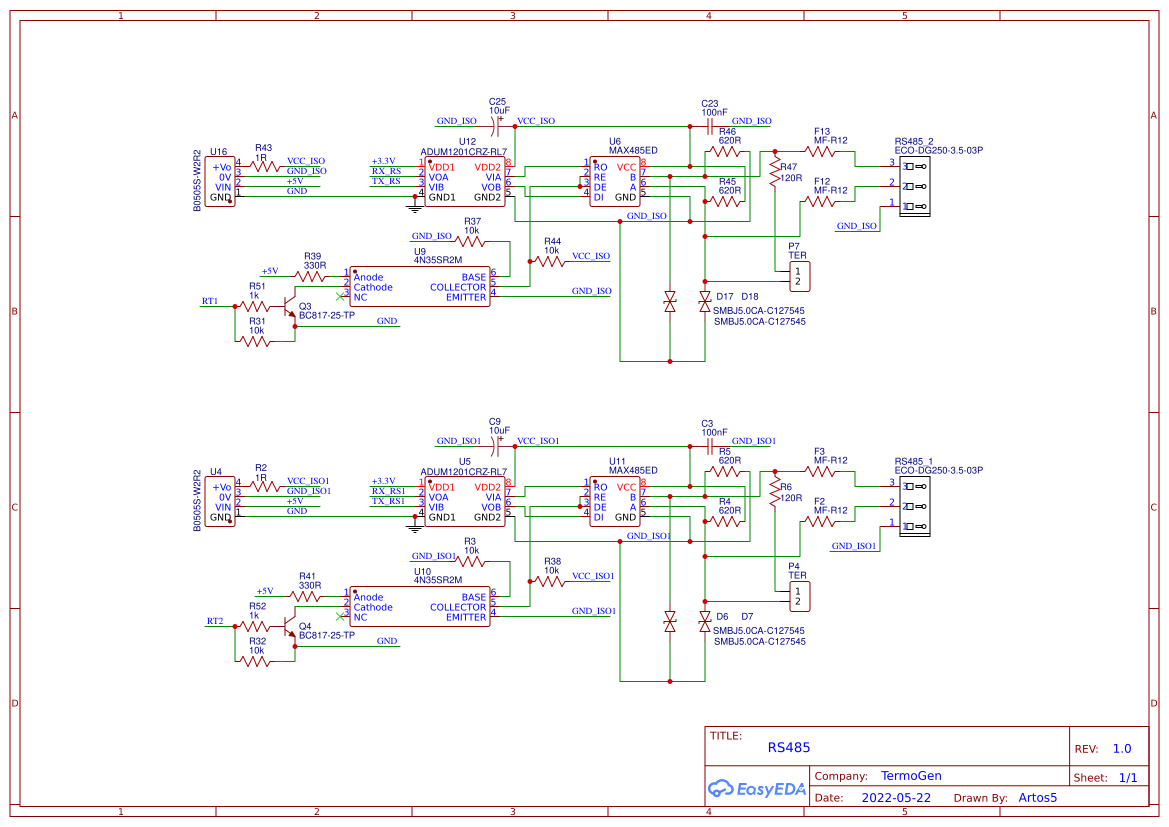The image size is (1169, 827).
Task: Select the ADUM1201CRZ-RL7 isolator U12 symbol
Action: pyautogui.click(x=465, y=182)
